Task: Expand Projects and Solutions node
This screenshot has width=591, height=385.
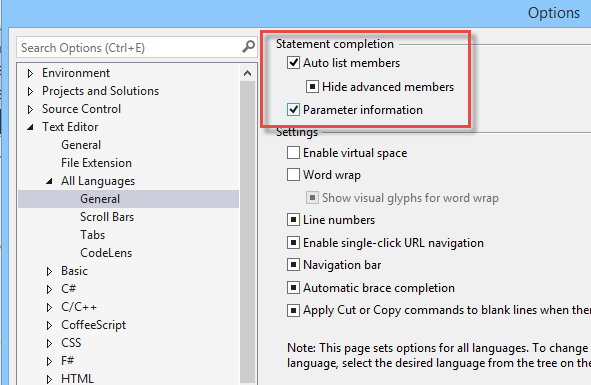Action: pyautogui.click(x=31, y=91)
